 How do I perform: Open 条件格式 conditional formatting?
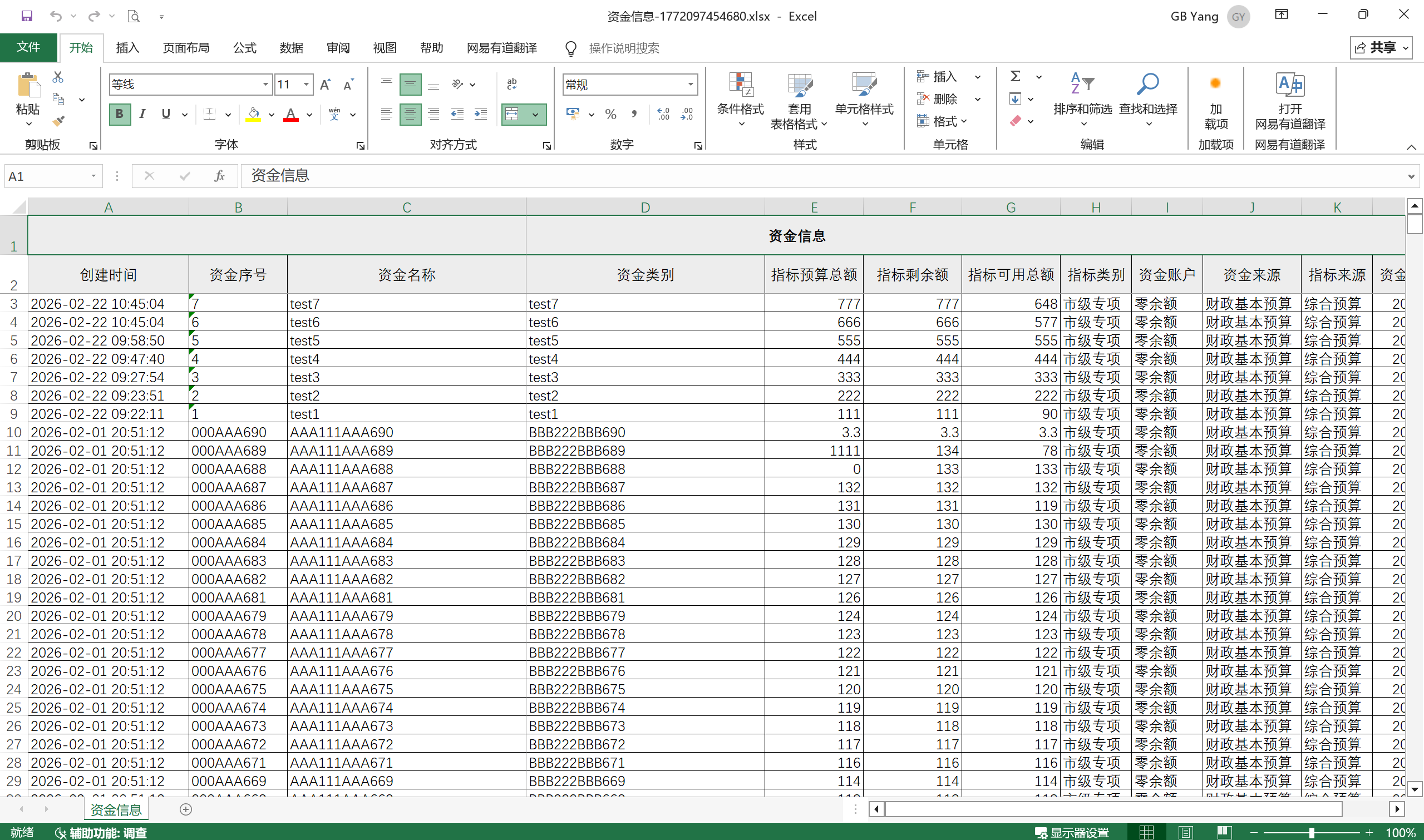pos(741,100)
